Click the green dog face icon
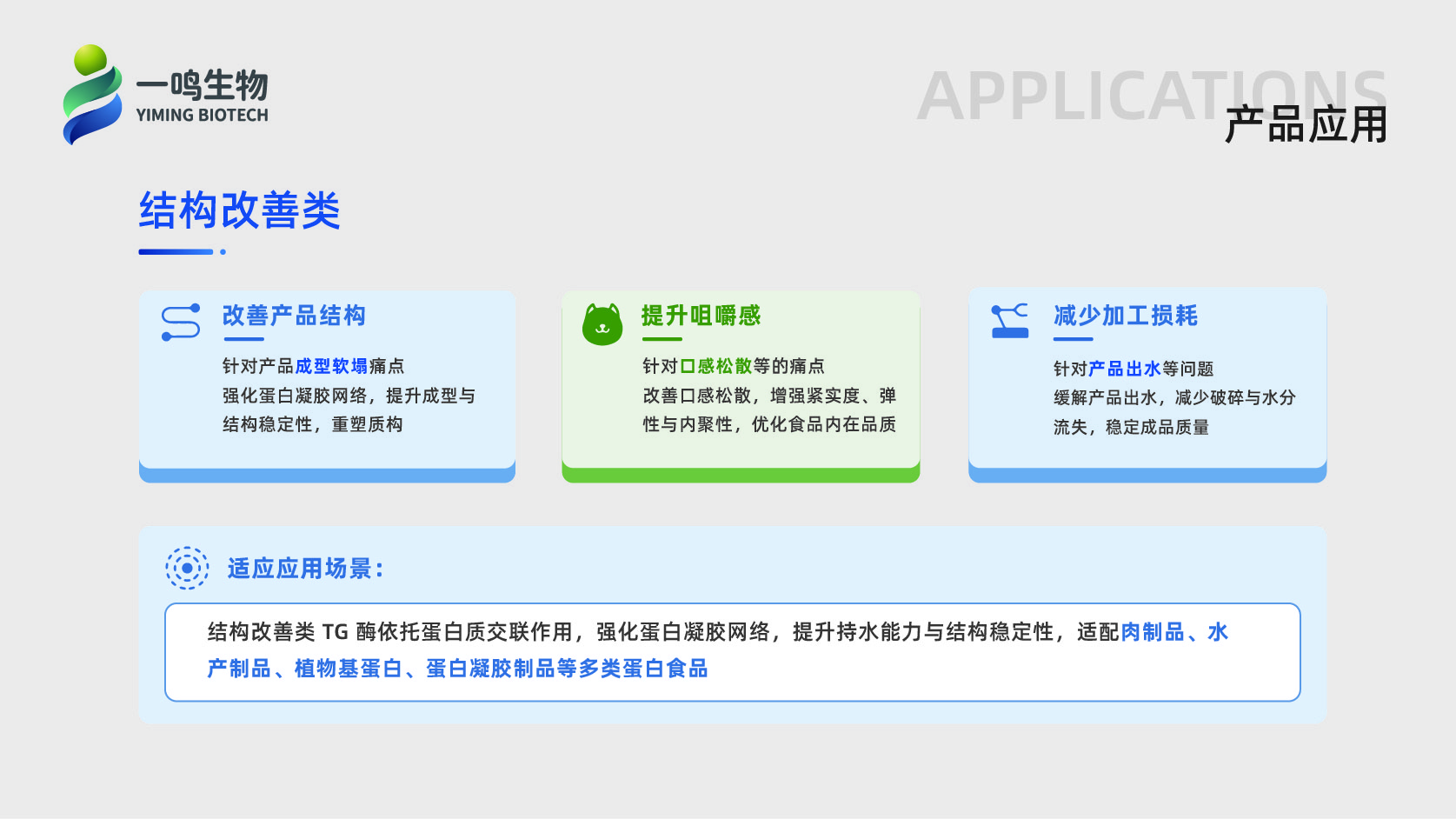The width and height of the screenshot is (1456, 819). point(602,324)
